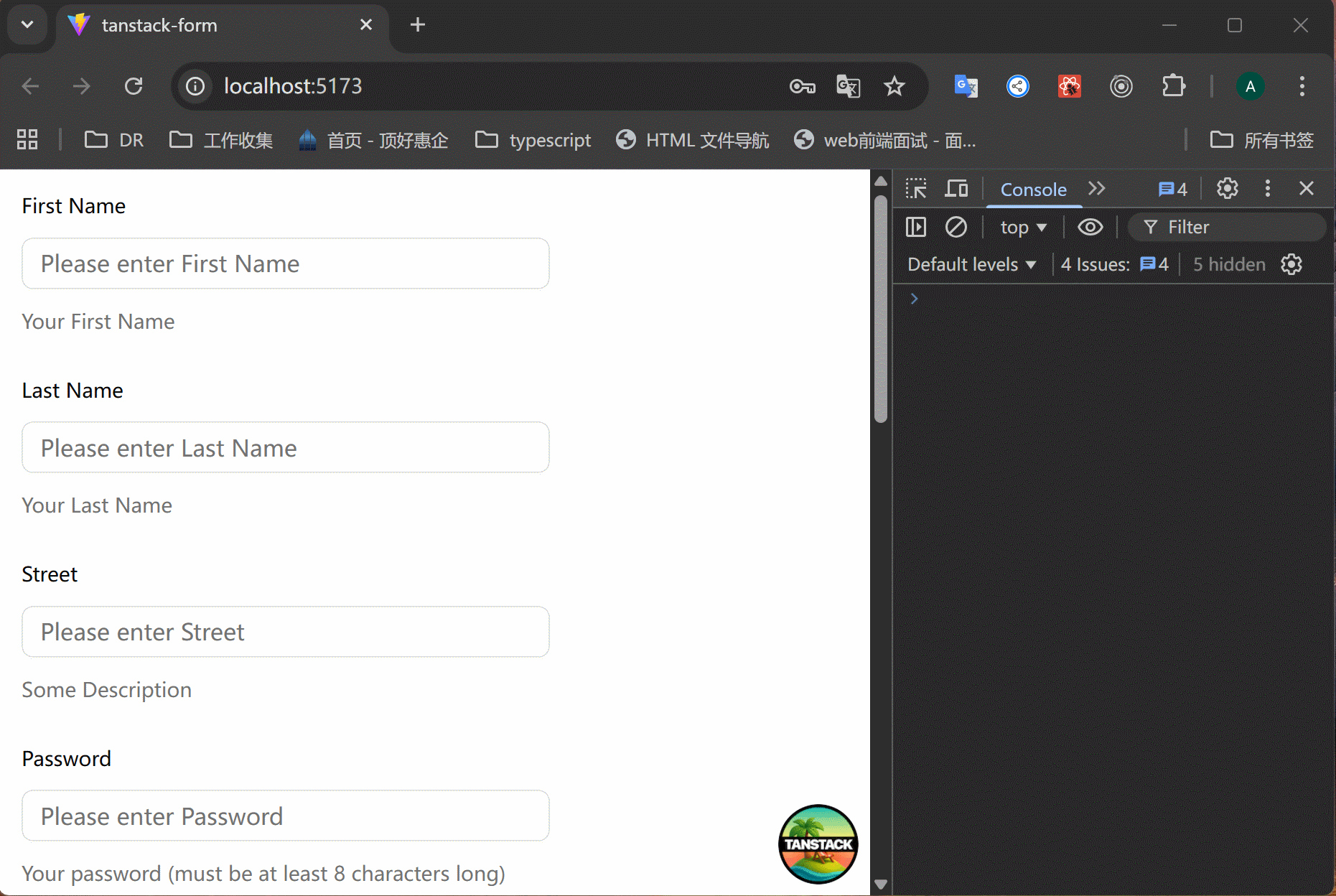This screenshot has height=896, width=1336.
Task: Expand more DevTools tabs chevron
Action: pos(1096,189)
